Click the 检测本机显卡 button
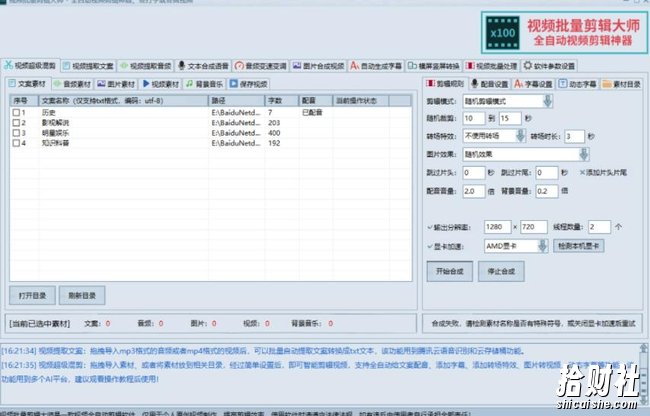 pos(579,246)
